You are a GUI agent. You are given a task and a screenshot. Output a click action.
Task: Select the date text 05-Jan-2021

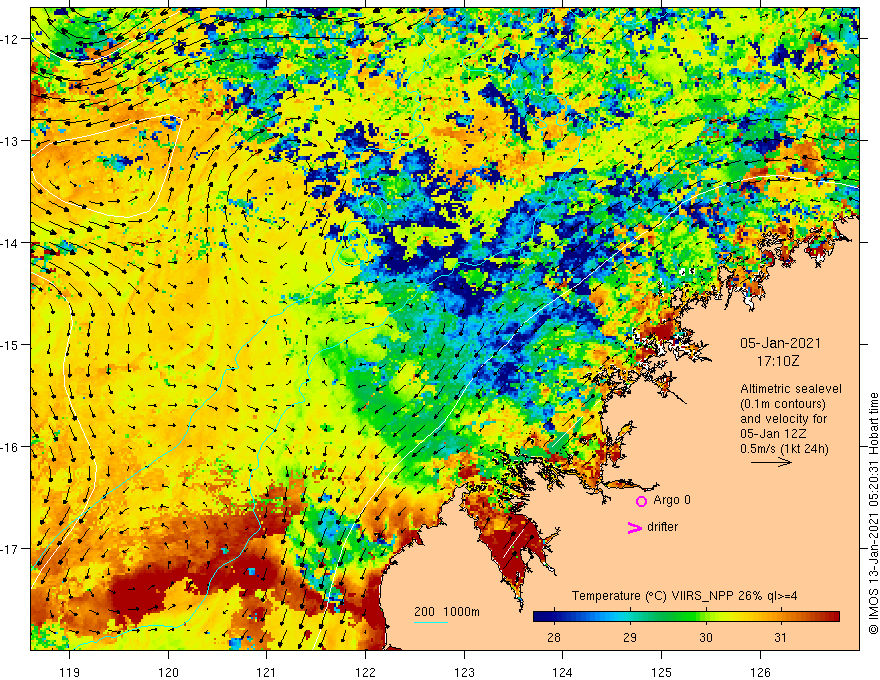point(780,343)
